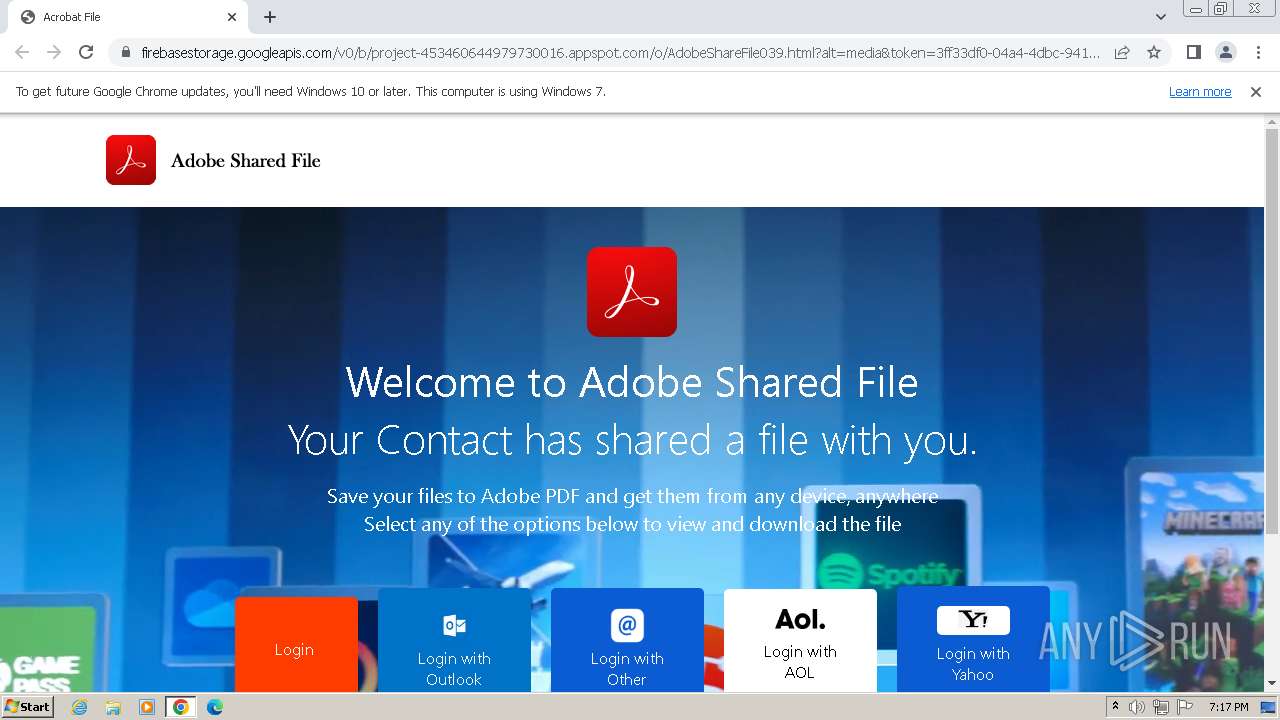This screenshot has height=720, width=1280.
Task: Open the media player taskbar icon
Action: pyautogui.click(x=147, y=707)
